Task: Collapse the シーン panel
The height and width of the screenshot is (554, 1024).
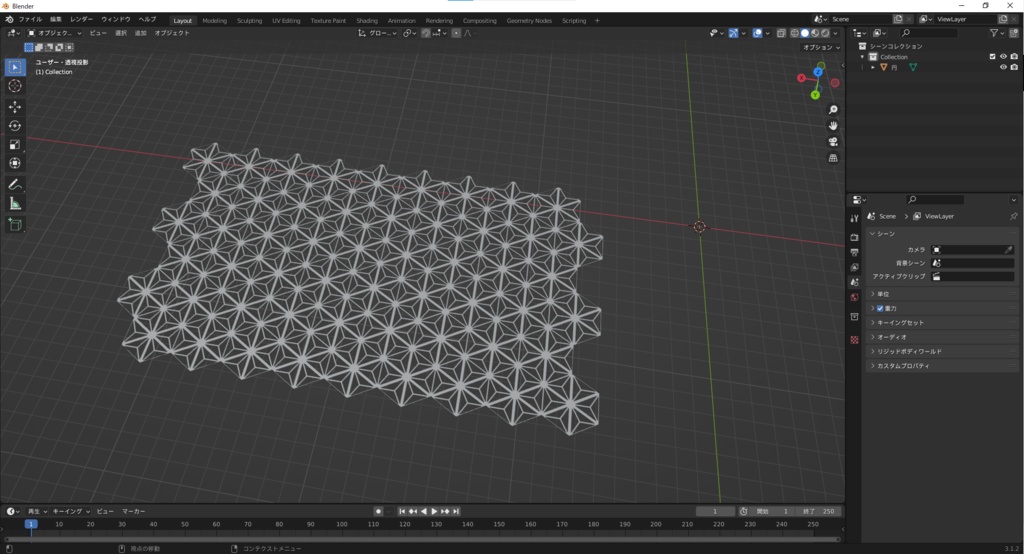Action: click(x=940, y=234)
